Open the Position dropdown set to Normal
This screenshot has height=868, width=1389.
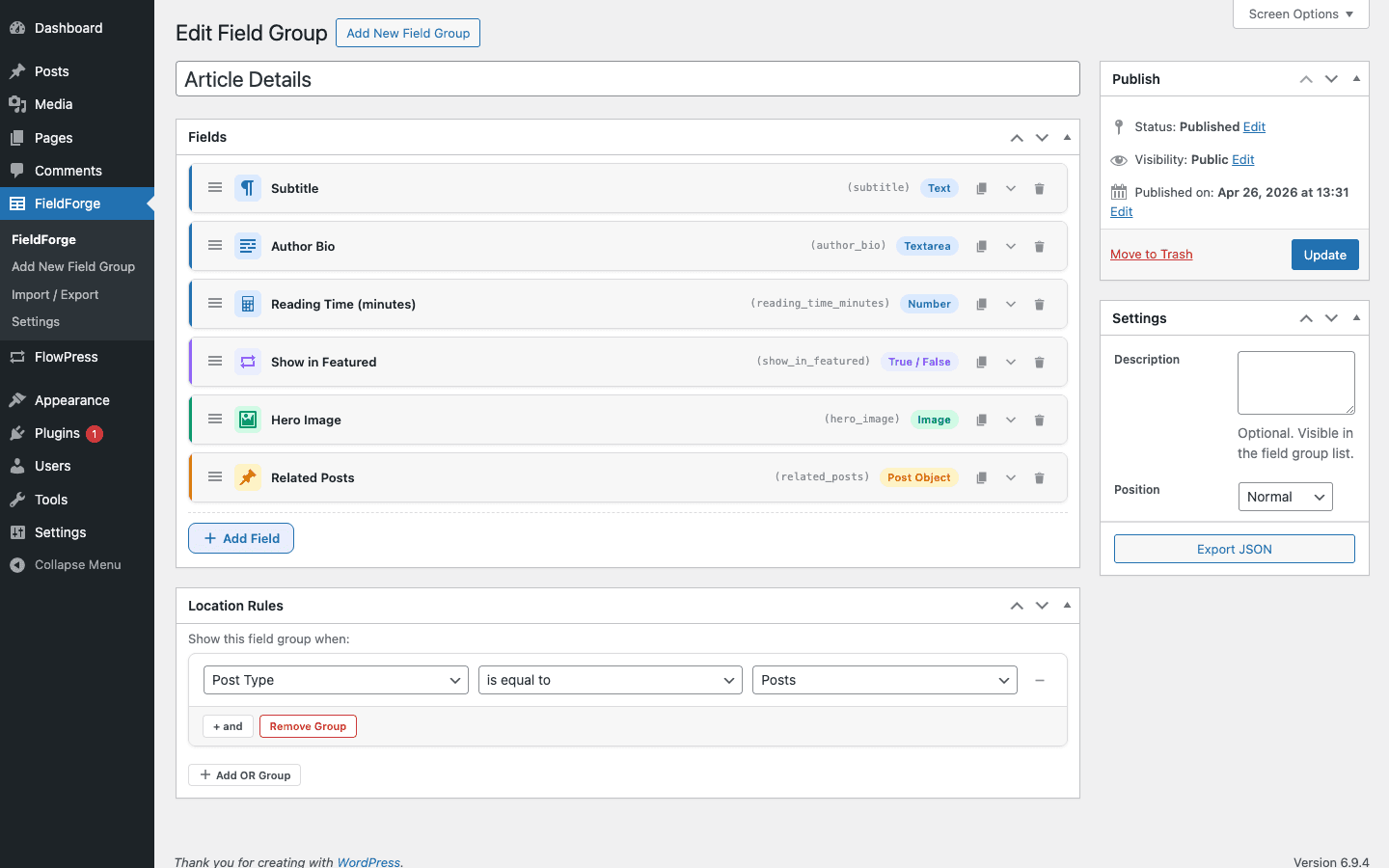coord(1285,497)
